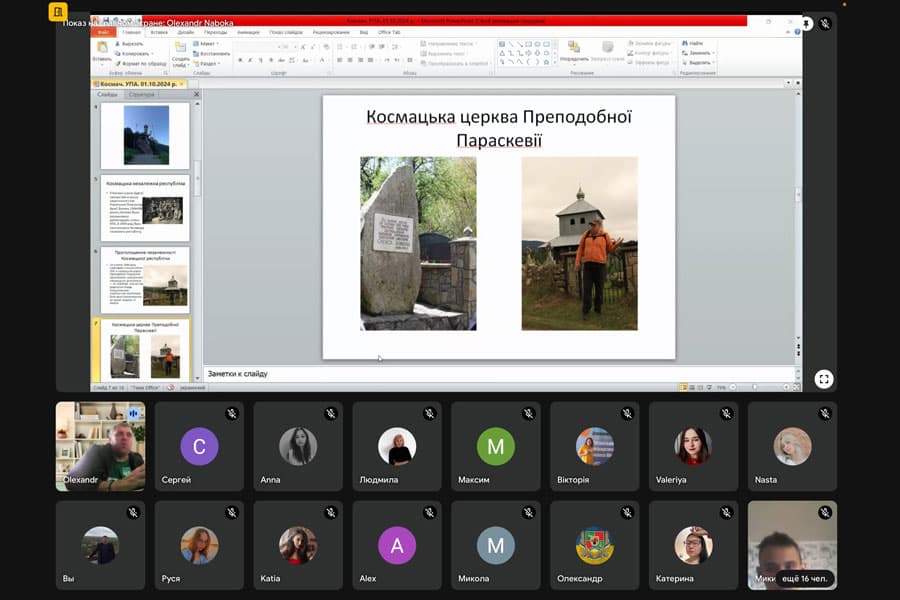Click the Arrange (Упорядочить) icon
900x600 pixels.
(x=574, y=48)
